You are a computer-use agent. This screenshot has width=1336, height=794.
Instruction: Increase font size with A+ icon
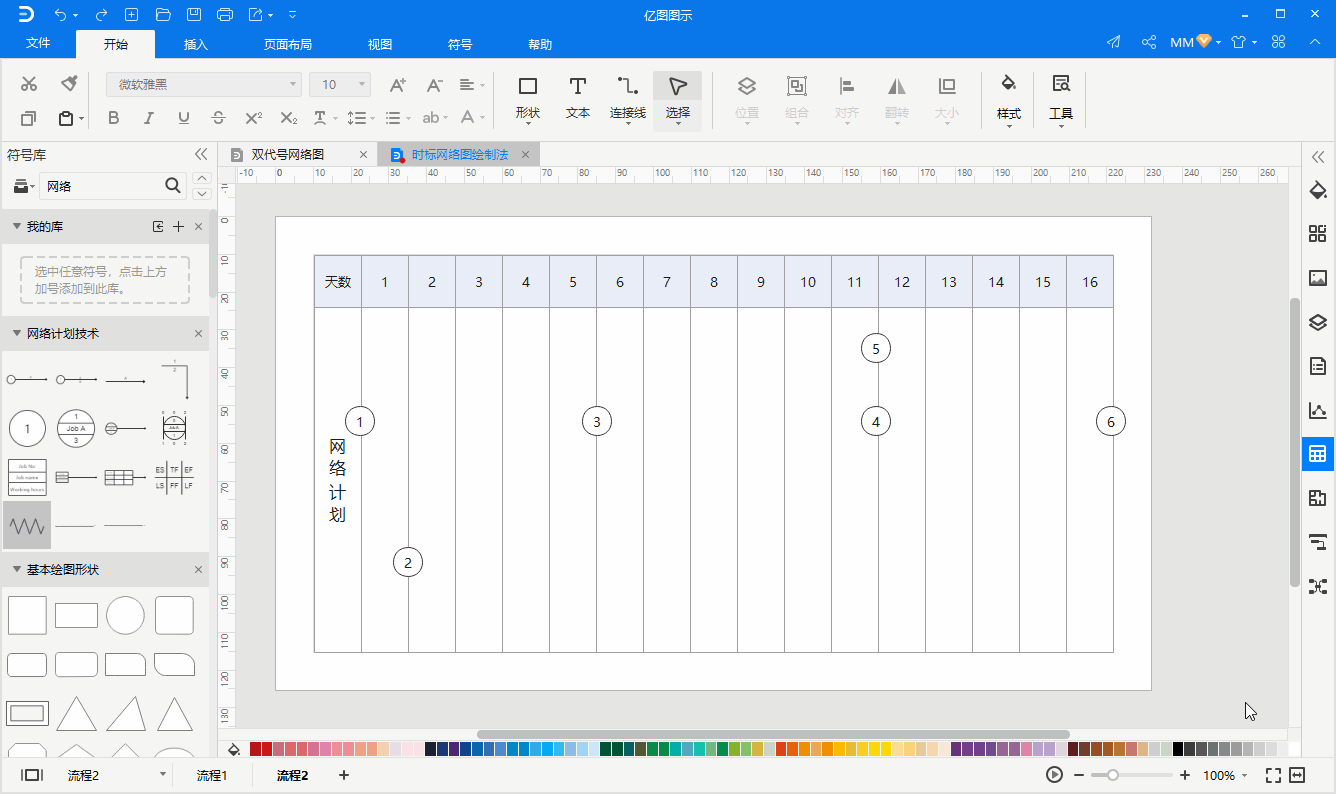(398, 85)
